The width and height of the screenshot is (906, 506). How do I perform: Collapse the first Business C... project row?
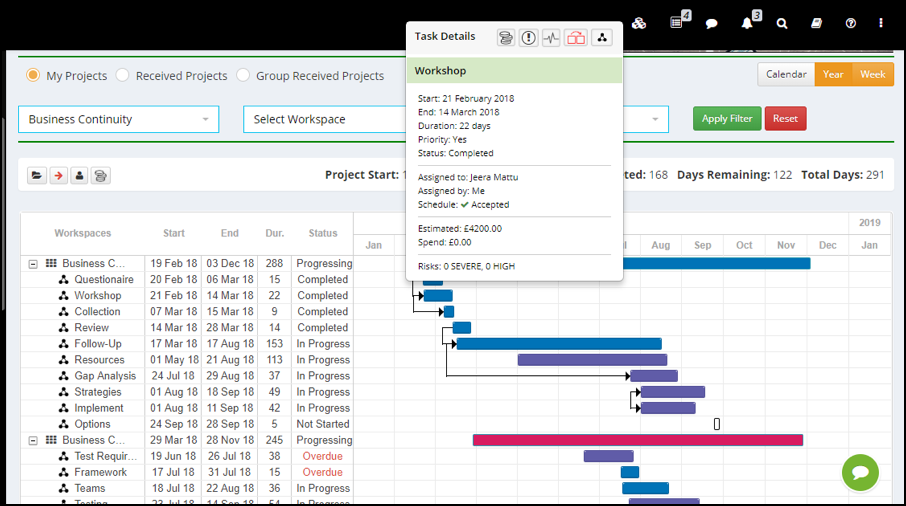point(33,264)
